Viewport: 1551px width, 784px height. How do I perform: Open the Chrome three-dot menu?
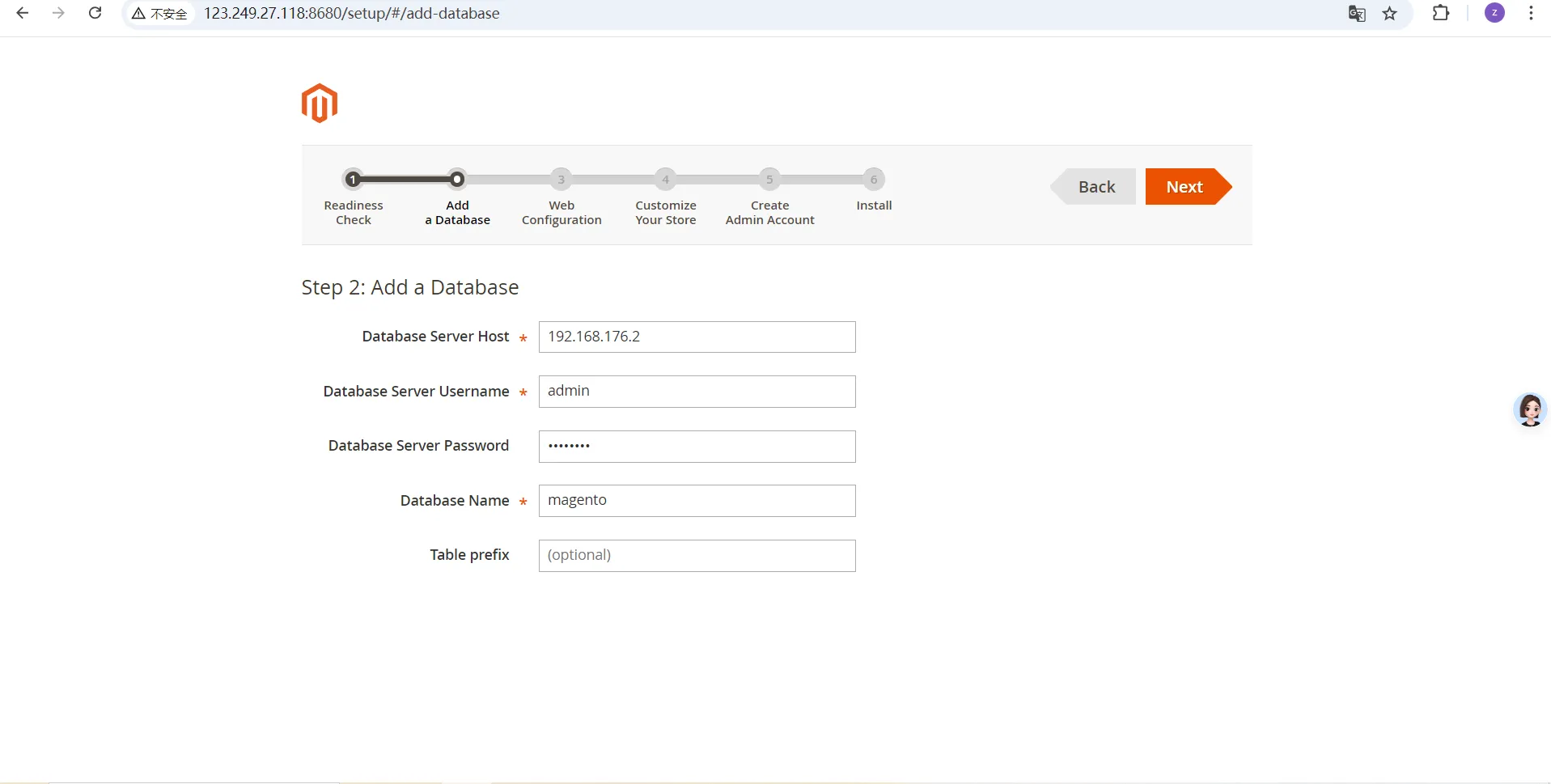(1531, 13)
